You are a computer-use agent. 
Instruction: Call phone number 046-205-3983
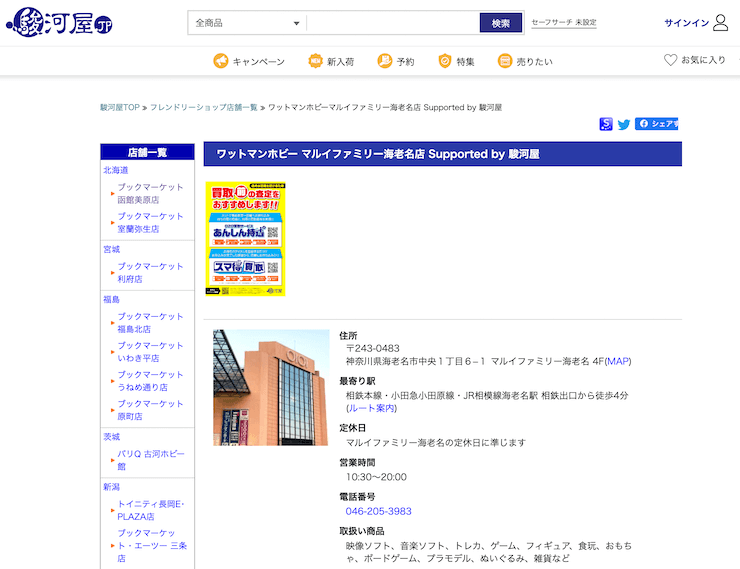378,511
